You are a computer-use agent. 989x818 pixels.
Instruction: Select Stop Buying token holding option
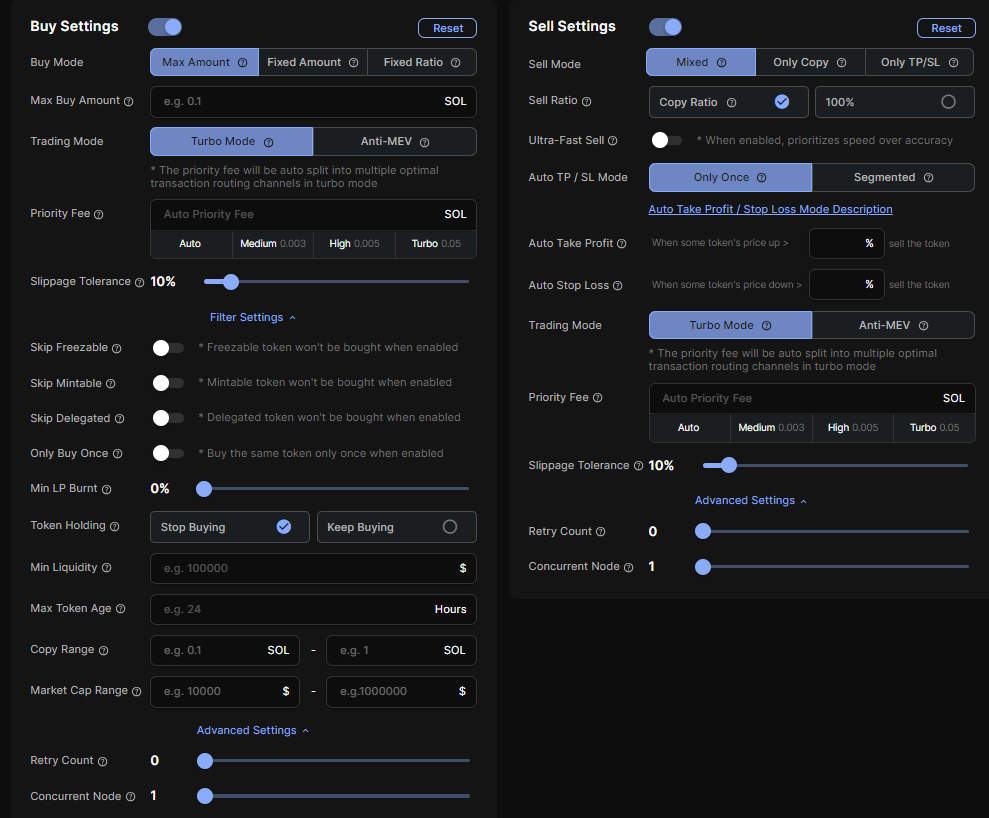(x=230, y=527)
